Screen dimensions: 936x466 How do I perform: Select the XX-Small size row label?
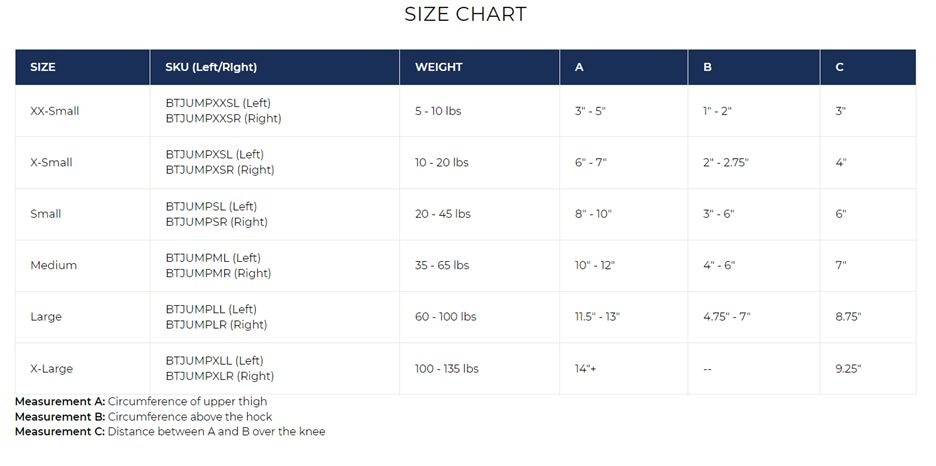[x=55, y=111]
